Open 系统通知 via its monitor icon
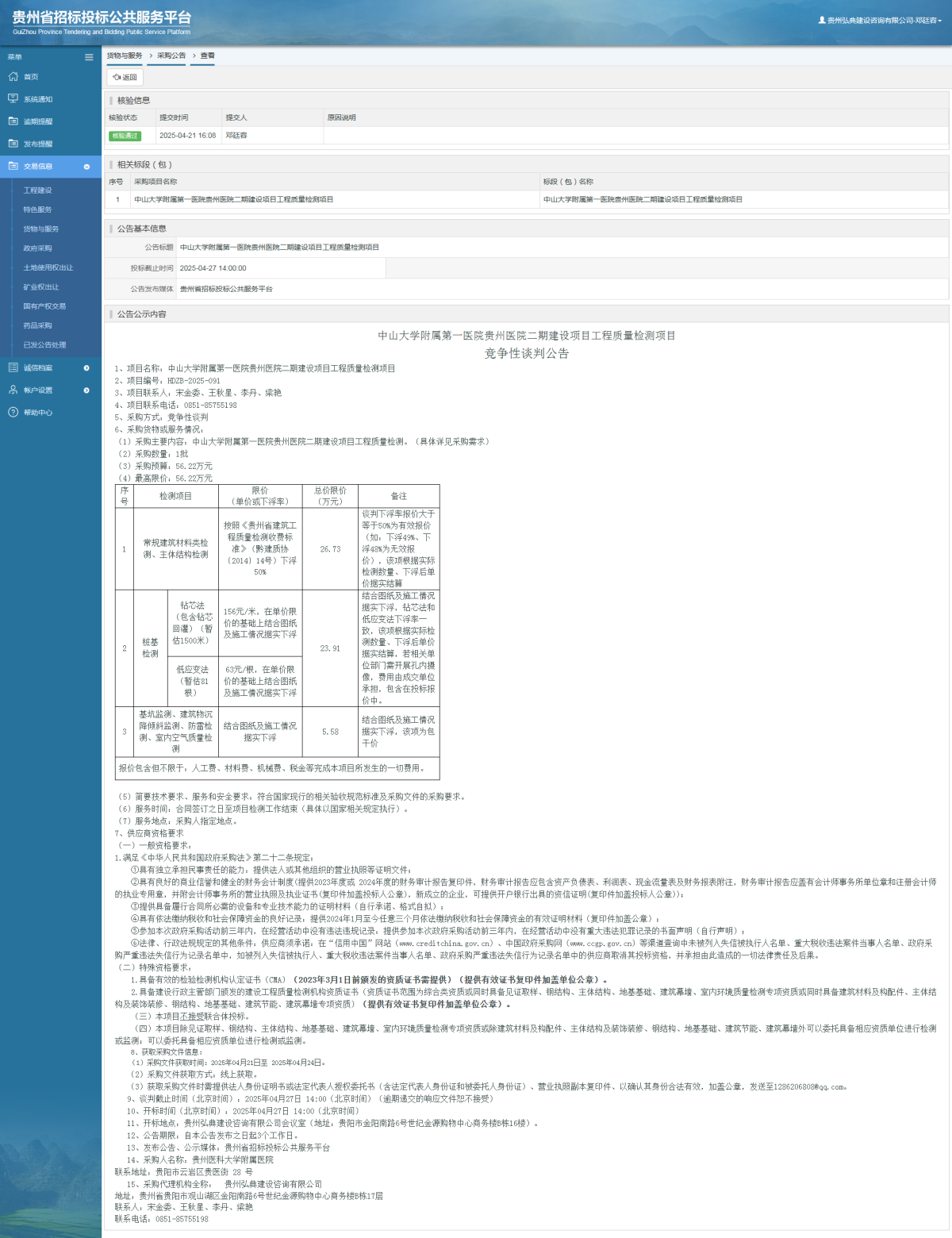This screenshot has height=1238, width=952. 13,99
